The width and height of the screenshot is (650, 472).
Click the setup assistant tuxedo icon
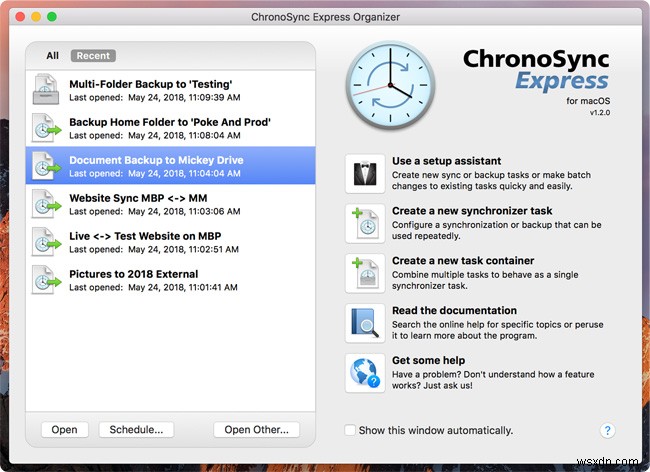click(365, 174)
